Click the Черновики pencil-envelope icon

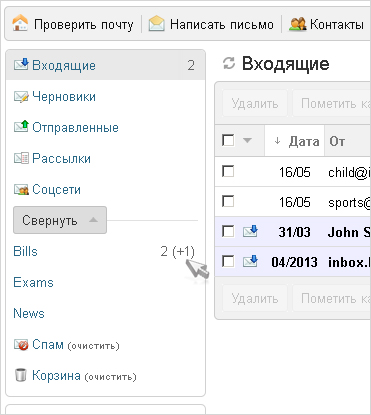pyautogui.click(x=21, y=96)
